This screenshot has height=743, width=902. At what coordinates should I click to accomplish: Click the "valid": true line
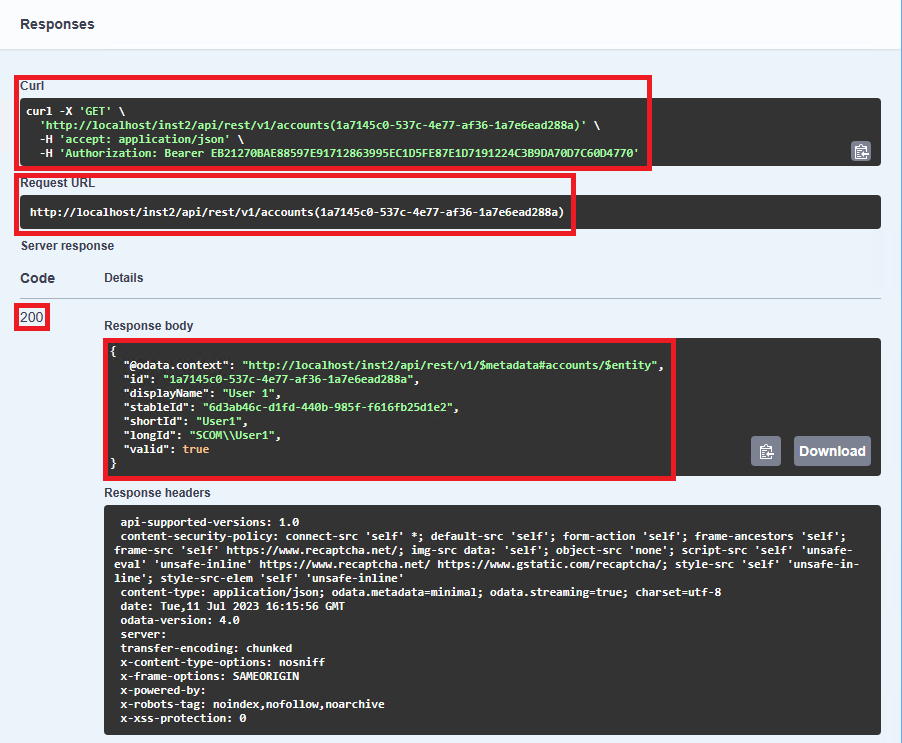166,449
